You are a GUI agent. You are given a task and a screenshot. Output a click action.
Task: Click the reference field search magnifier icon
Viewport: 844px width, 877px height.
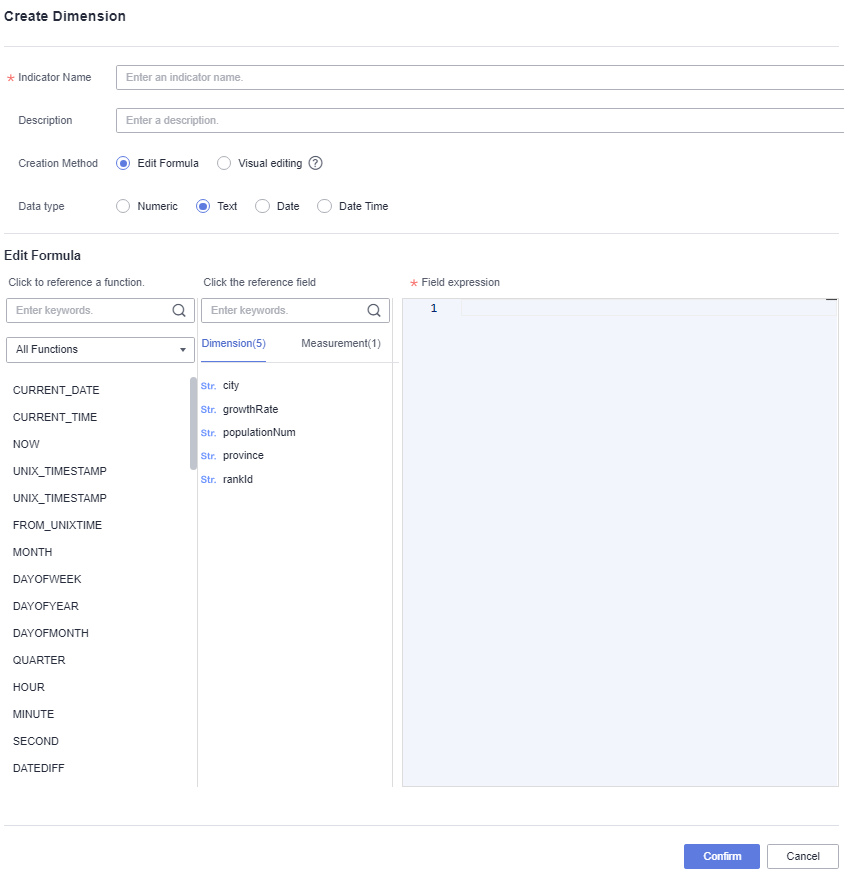(x=374, y=311)
